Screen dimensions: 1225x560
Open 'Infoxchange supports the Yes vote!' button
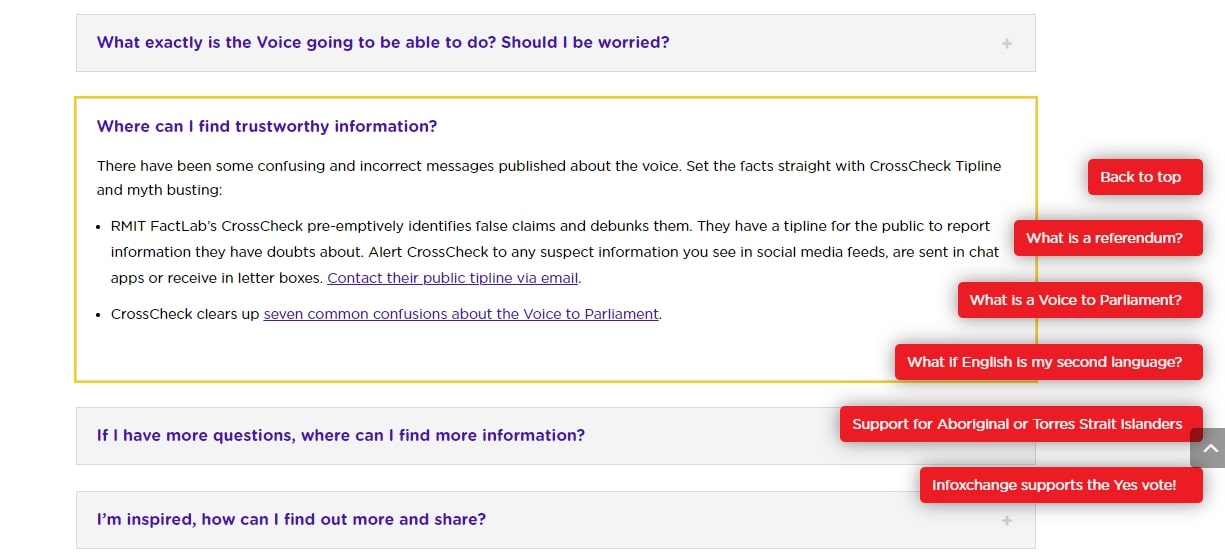[1054, 485]
